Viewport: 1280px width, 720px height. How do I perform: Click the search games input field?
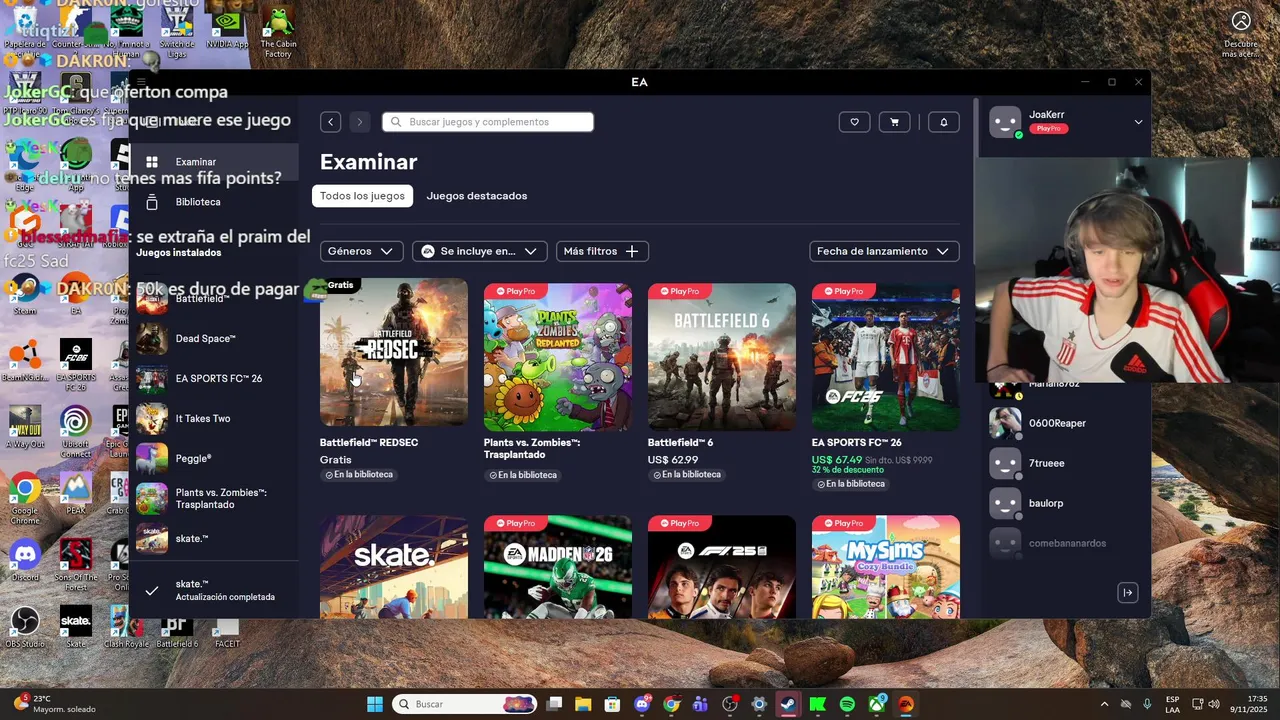488,122
